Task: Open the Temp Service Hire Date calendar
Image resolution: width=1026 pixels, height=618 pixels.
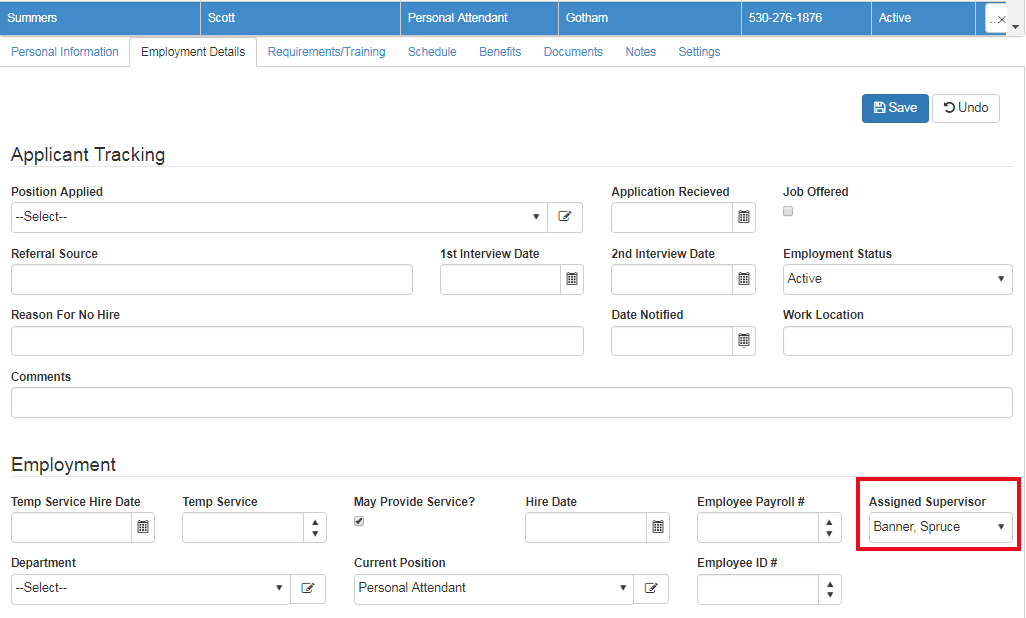Action: (x=143, y=527)
